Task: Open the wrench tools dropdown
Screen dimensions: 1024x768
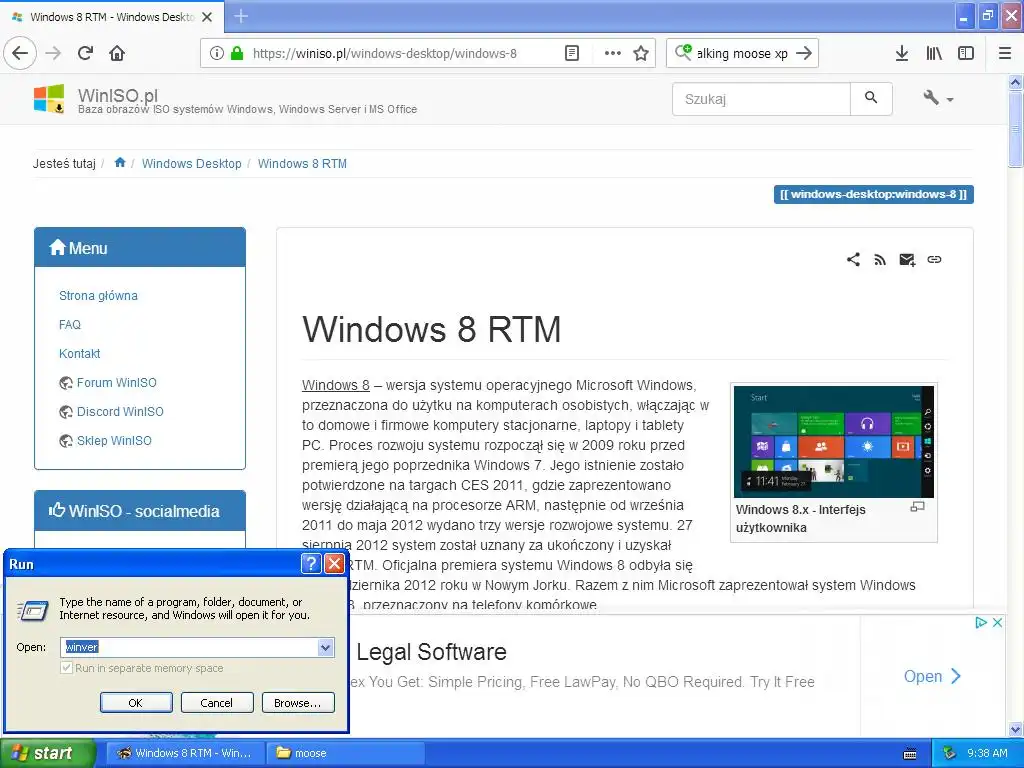Action: coord(938,99)
